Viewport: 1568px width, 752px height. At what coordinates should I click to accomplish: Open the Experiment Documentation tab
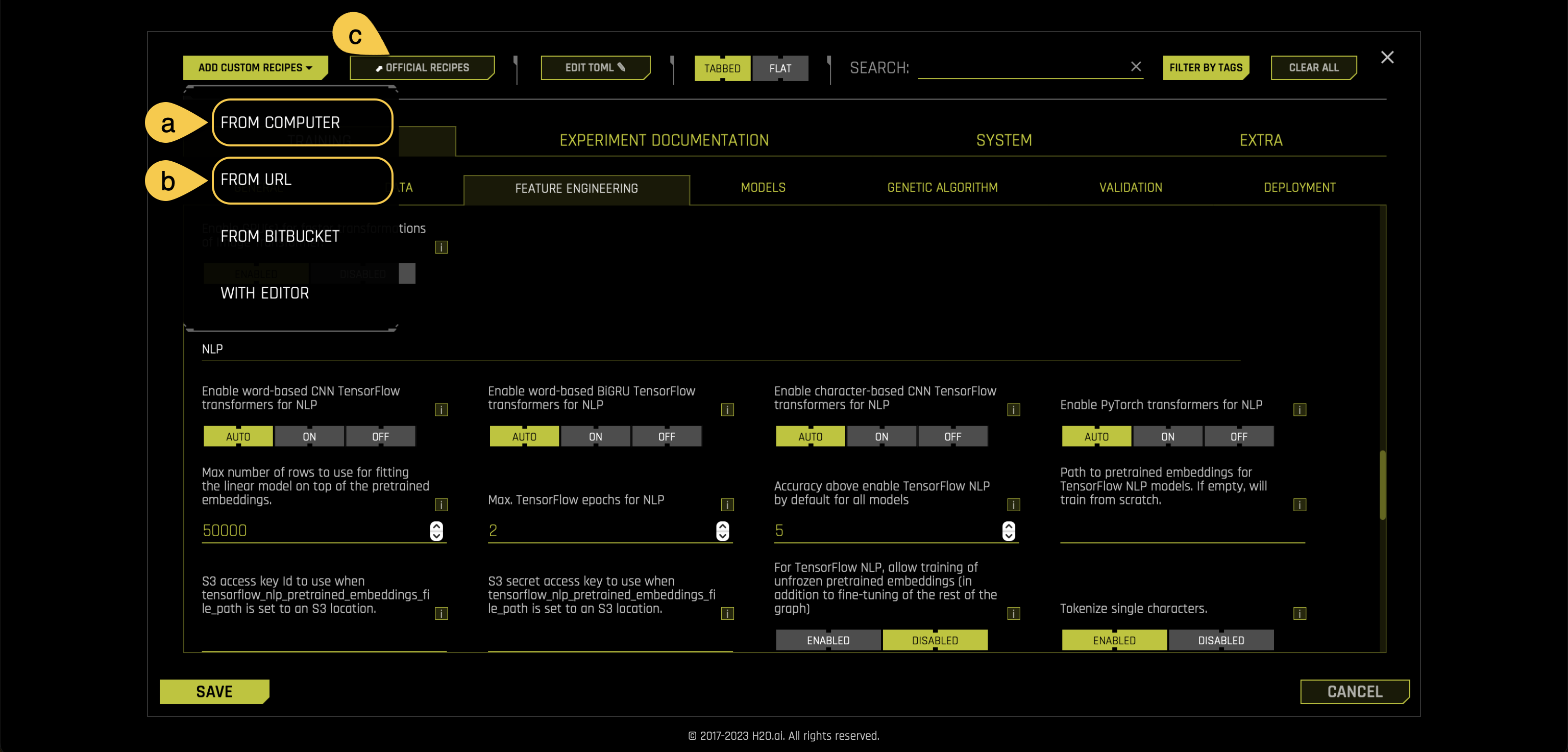(664, 140)
